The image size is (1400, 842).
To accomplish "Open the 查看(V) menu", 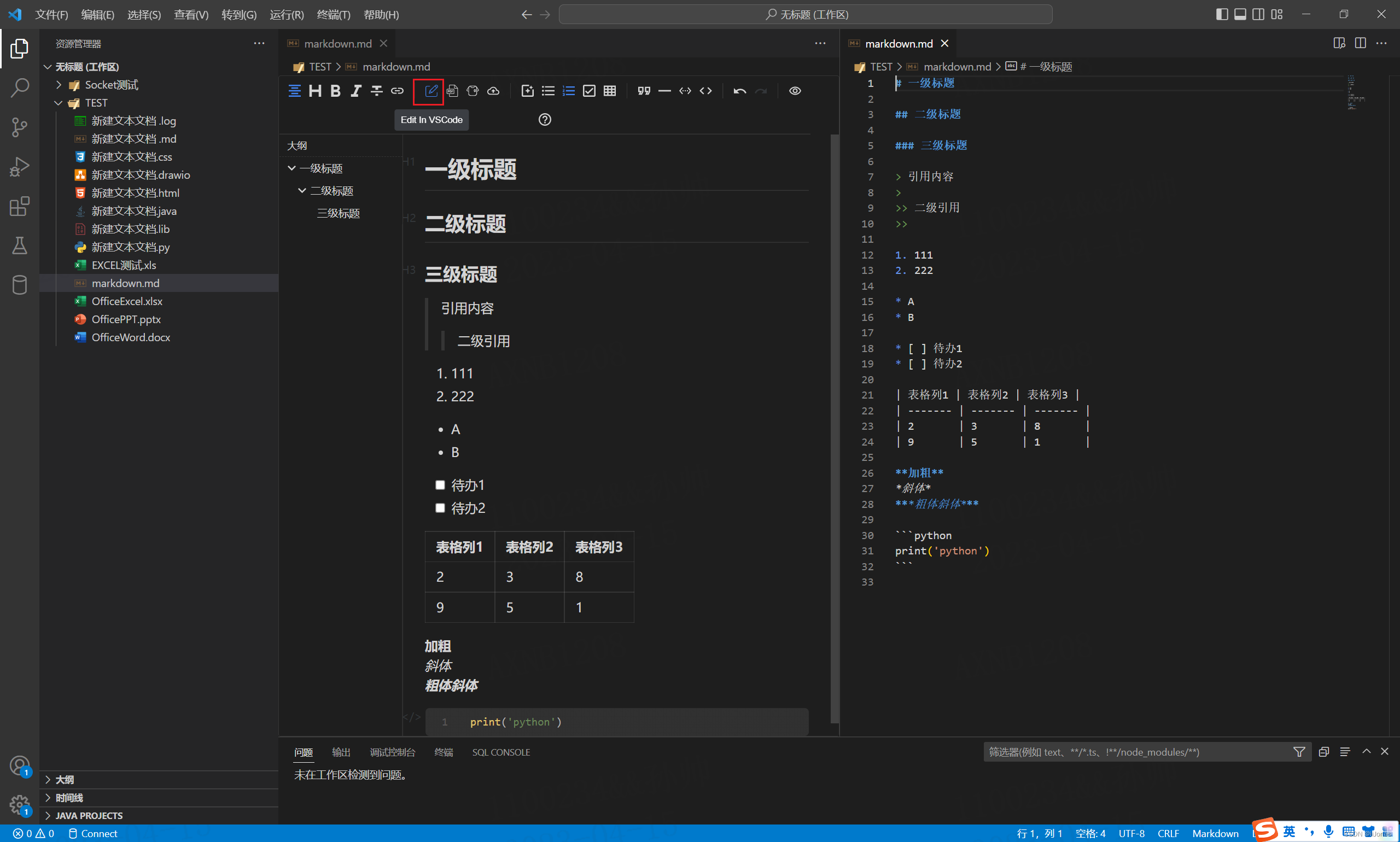I will [x=191, y=15].
